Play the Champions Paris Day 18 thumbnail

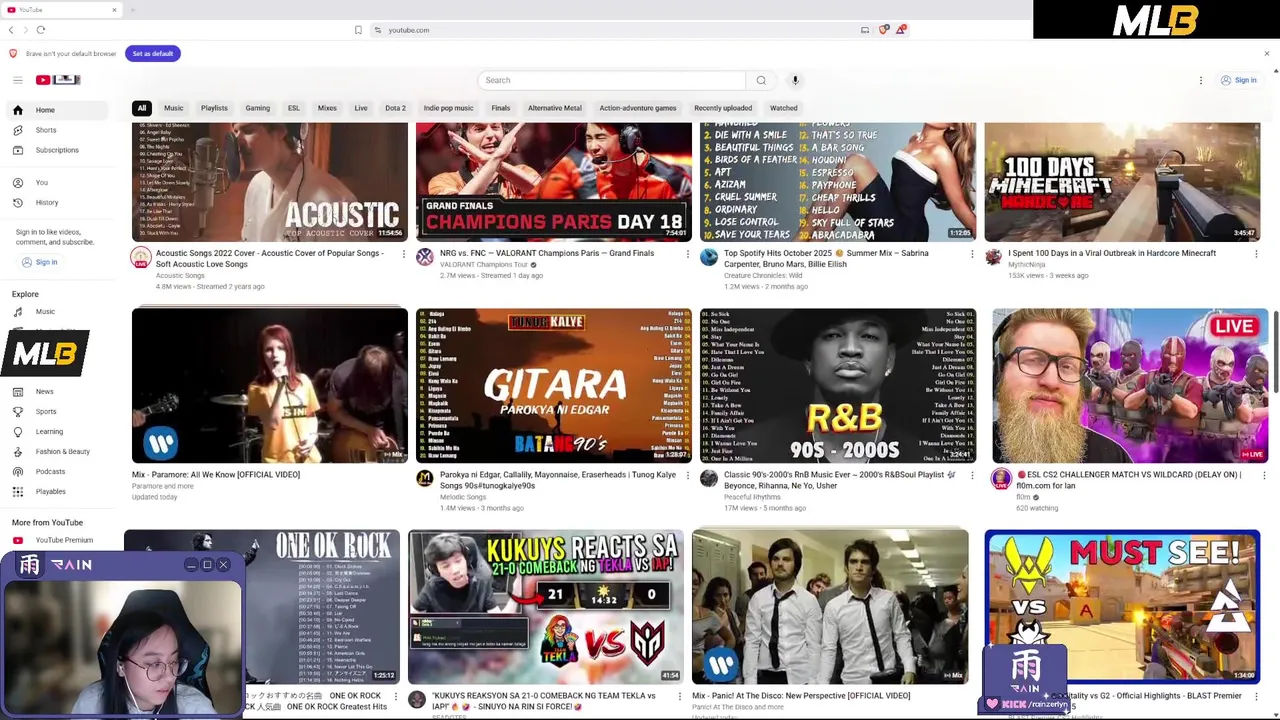pyautogui.click(x=554, y=182)
